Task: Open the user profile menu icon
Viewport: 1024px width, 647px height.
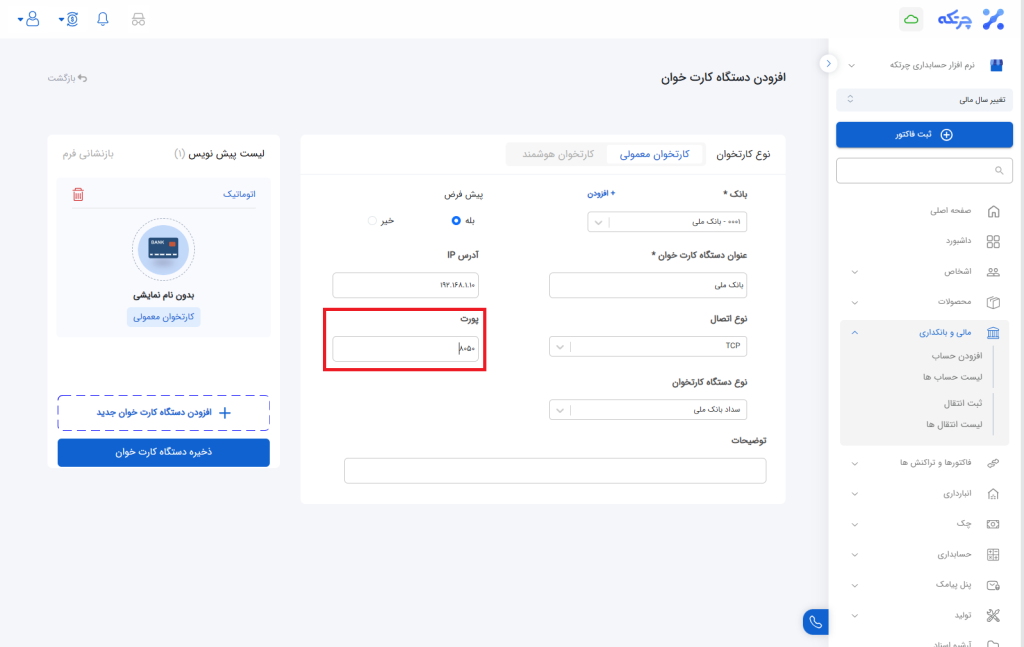Action: pos(29,19)
